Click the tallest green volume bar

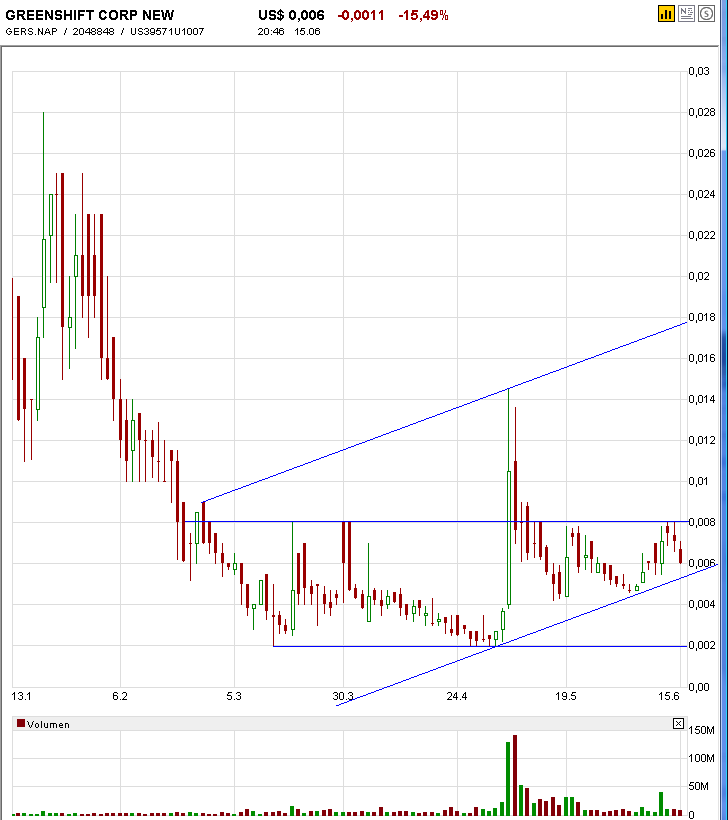click(x=508, y=778)
